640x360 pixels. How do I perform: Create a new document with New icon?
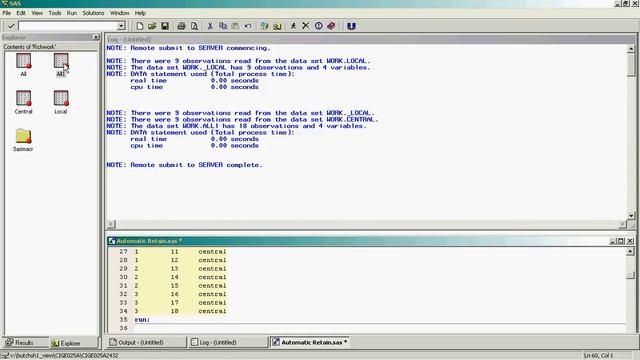(140, 26)
